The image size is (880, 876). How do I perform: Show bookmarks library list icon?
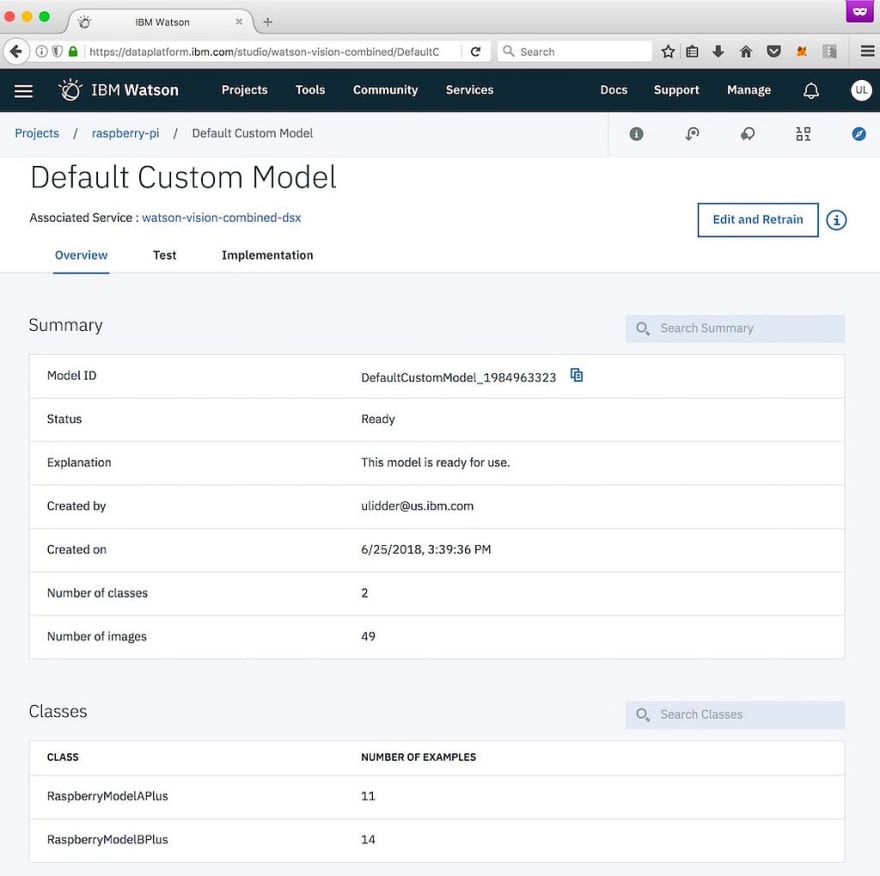pos(692,52)
